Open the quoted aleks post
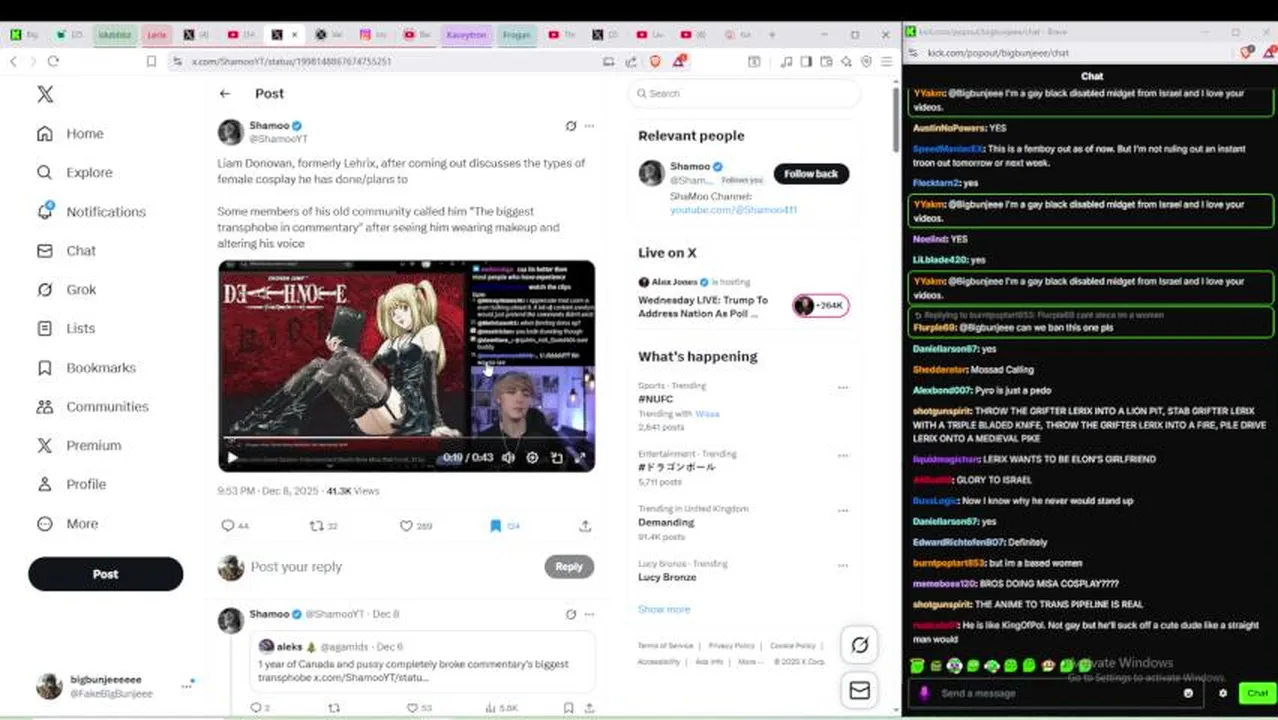The width and height of the screenshot is (1278, 720). 422,663
